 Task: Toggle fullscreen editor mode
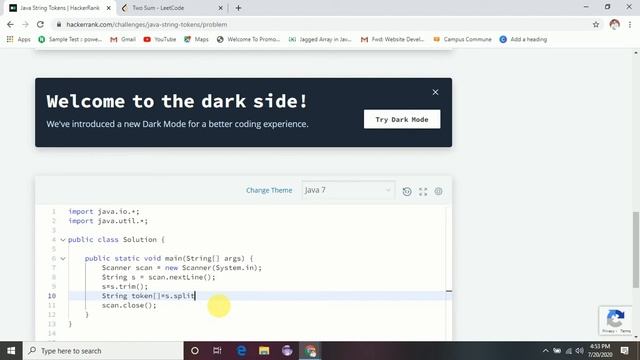pos(423,191)
